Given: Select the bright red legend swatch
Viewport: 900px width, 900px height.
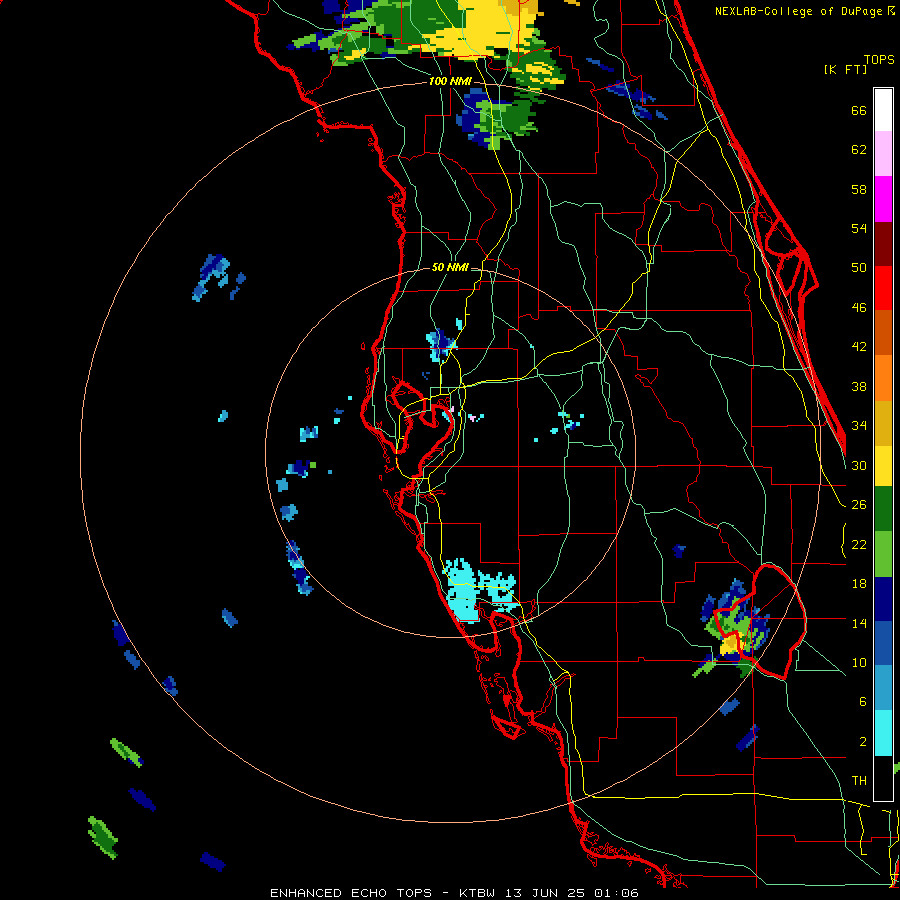Looking at the screenshot, I should [883, 288].
